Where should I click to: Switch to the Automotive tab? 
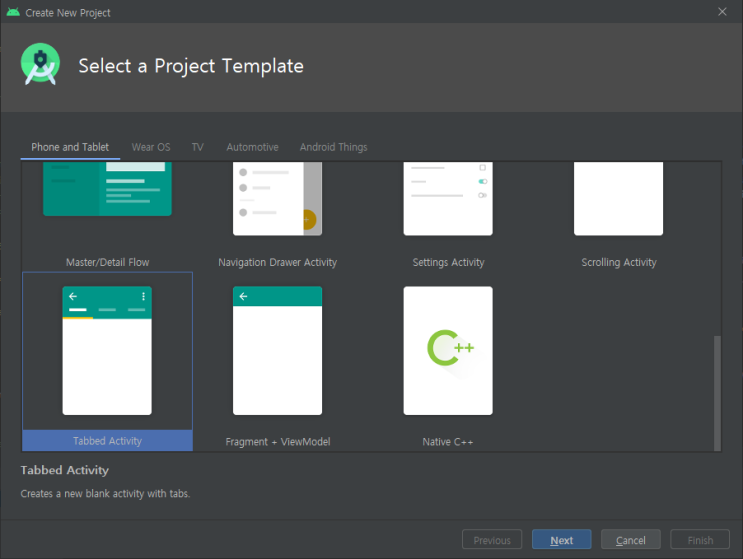coord(252,147)
